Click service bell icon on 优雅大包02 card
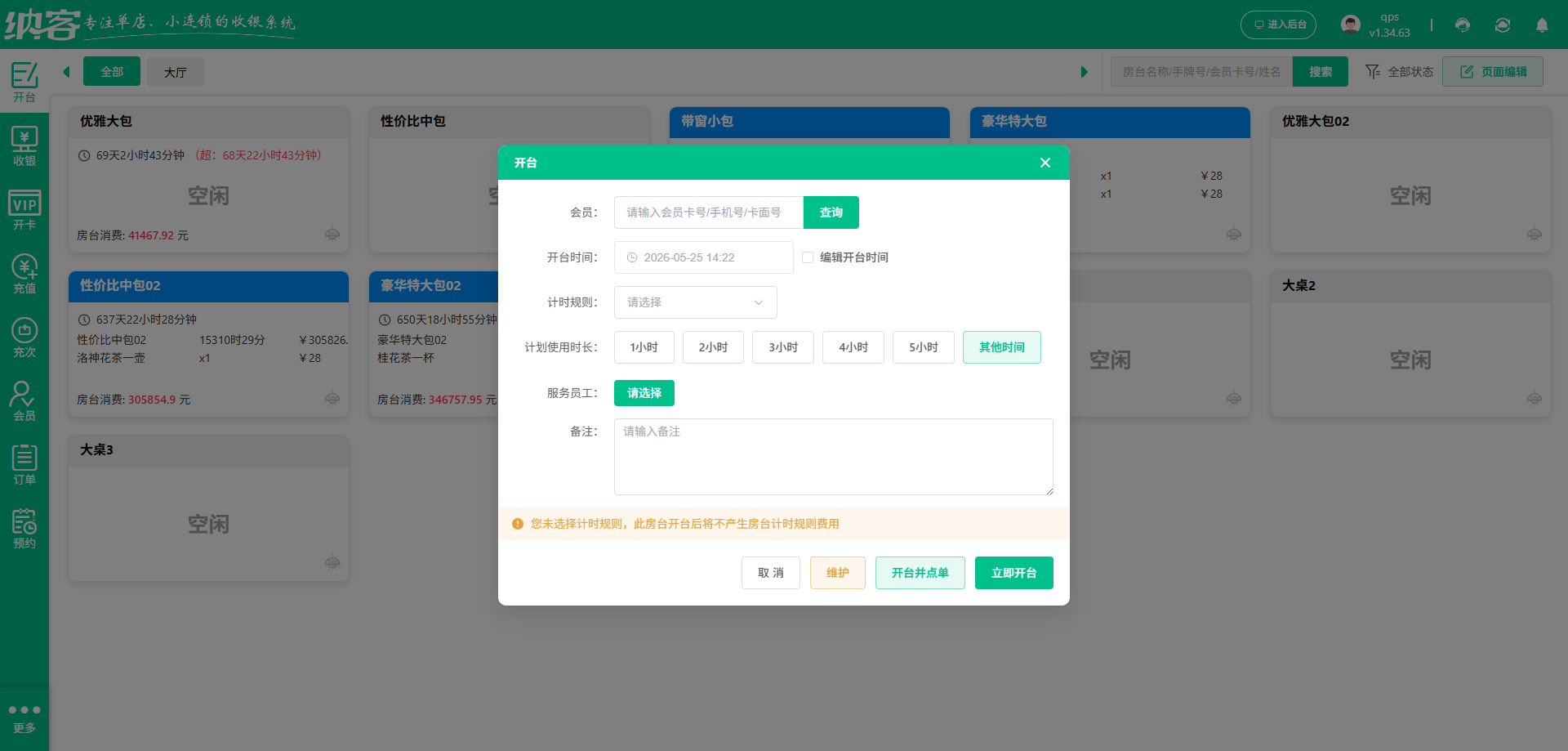This screenshot has width=1568, height=751. point(1535,235)
